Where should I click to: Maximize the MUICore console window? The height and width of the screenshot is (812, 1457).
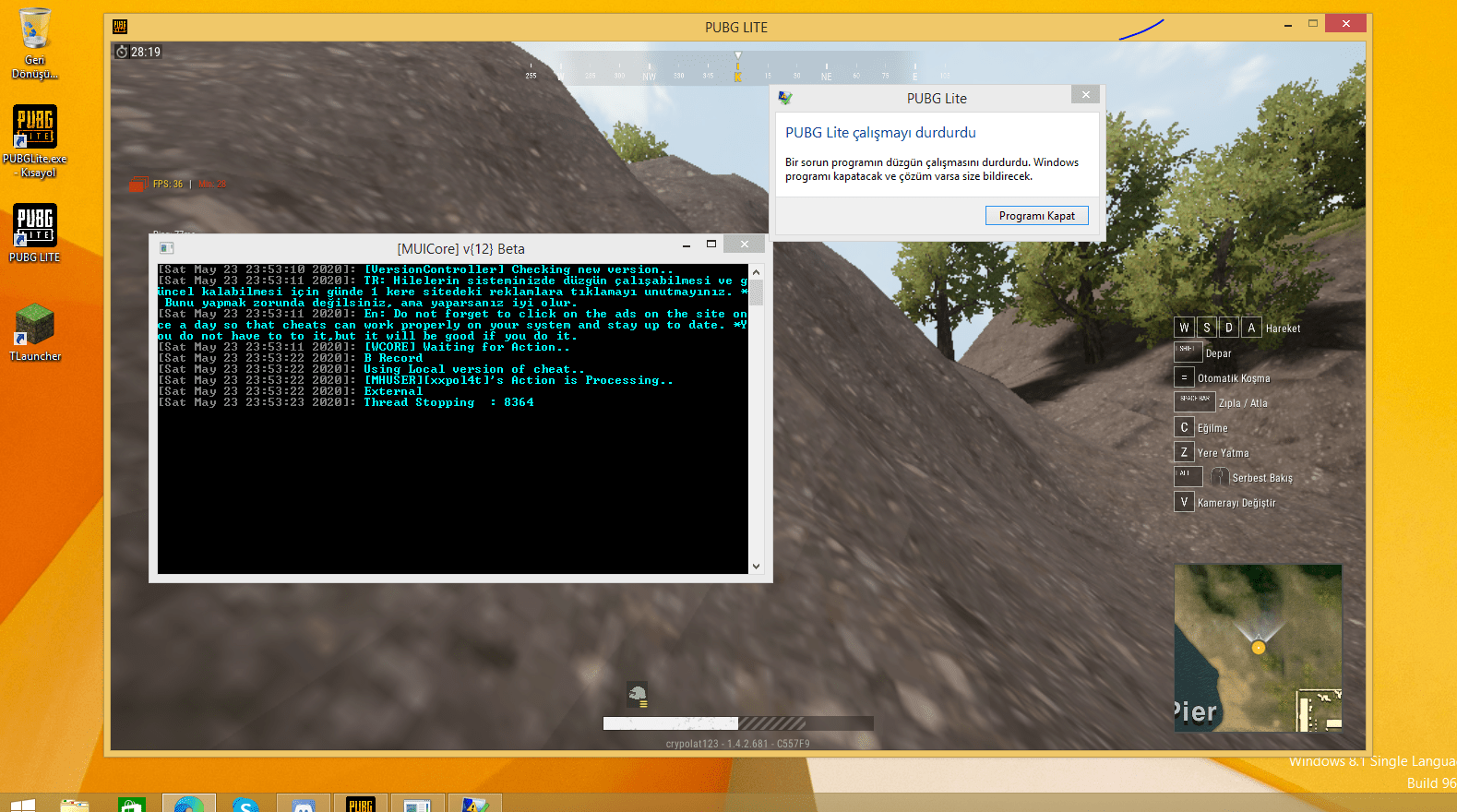[711, 245]
